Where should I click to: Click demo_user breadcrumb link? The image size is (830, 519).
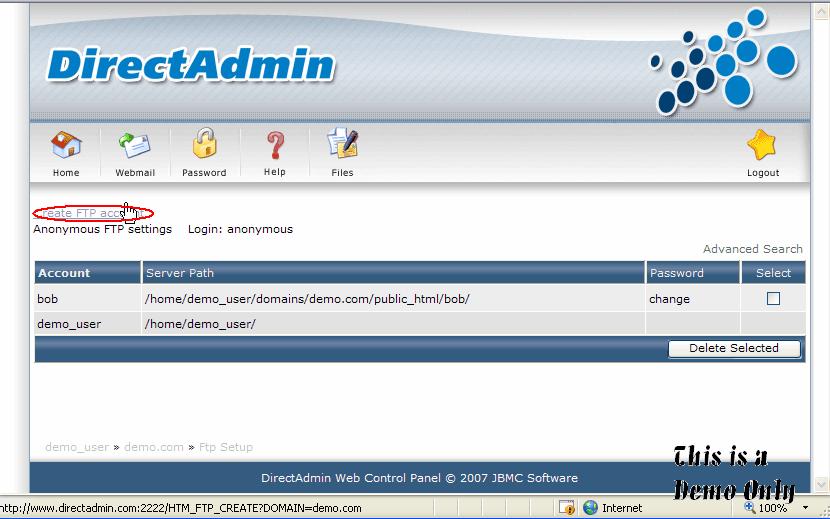(x=77, y=447)
